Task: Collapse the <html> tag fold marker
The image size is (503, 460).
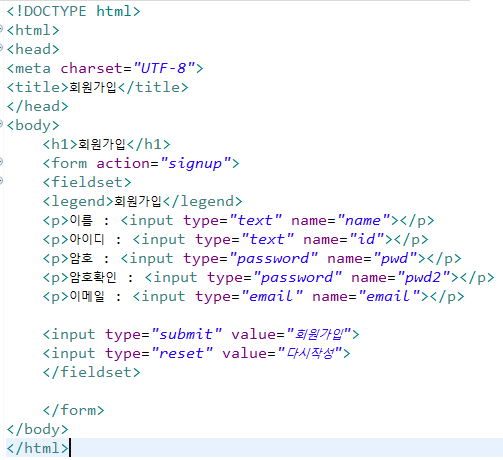Action: 1,29
